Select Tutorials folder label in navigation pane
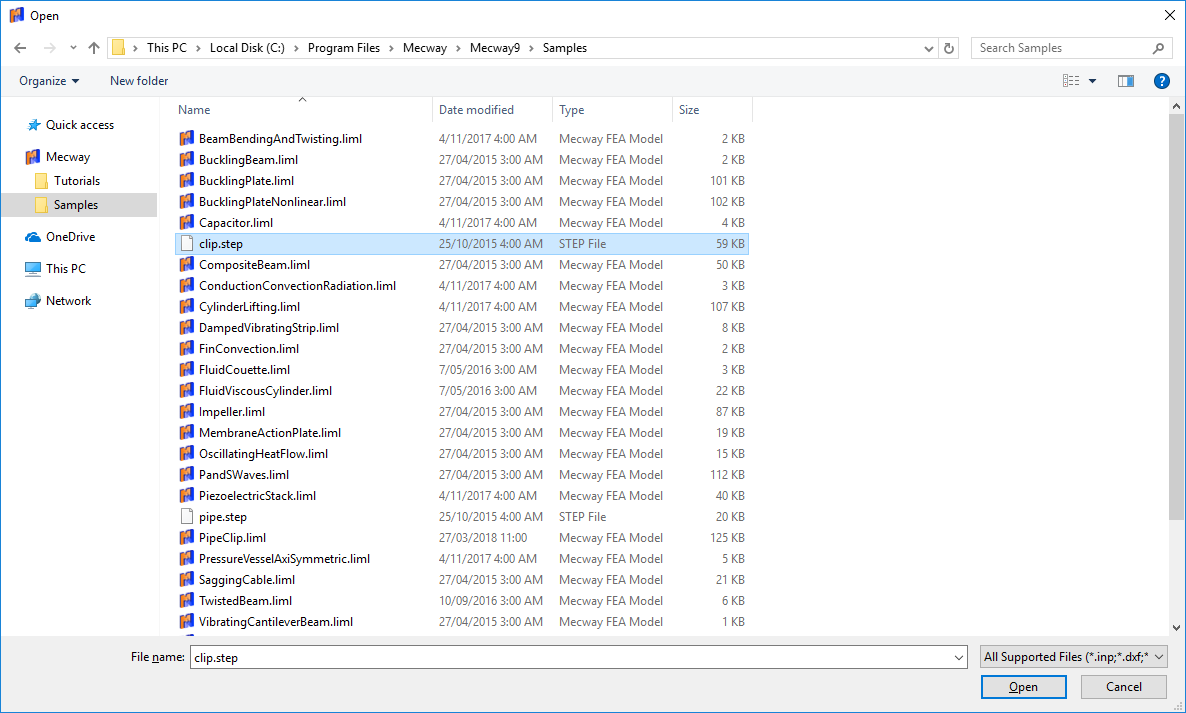 point(77,181)
